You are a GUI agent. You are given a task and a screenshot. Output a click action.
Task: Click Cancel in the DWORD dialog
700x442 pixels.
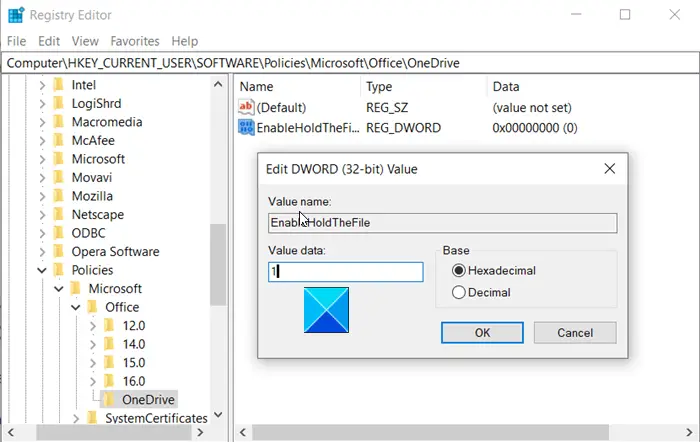tap(575, 333)
